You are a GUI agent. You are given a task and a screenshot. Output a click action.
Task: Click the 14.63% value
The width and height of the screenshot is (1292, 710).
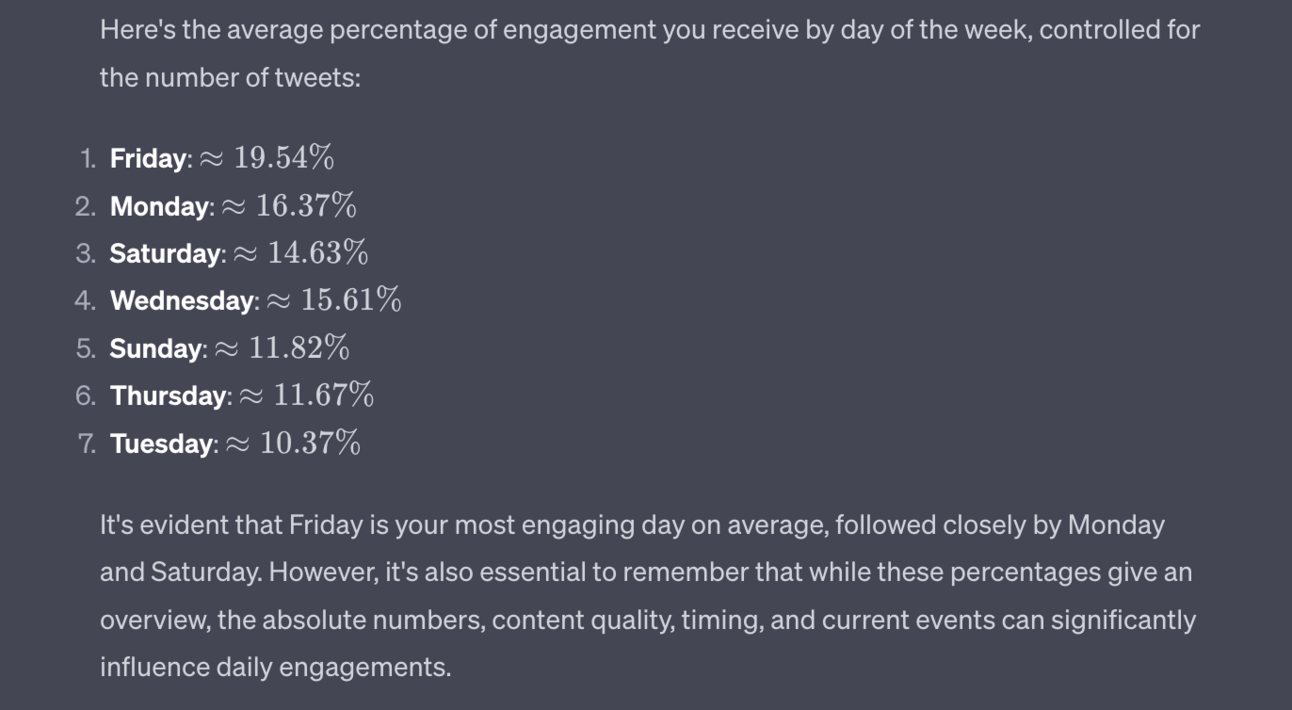pos(317,254)
